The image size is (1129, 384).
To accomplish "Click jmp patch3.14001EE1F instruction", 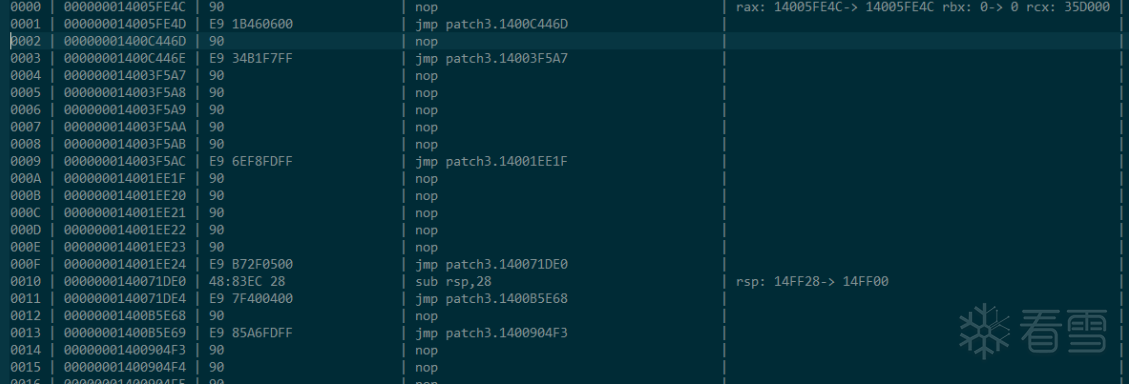I will (491, 161).
